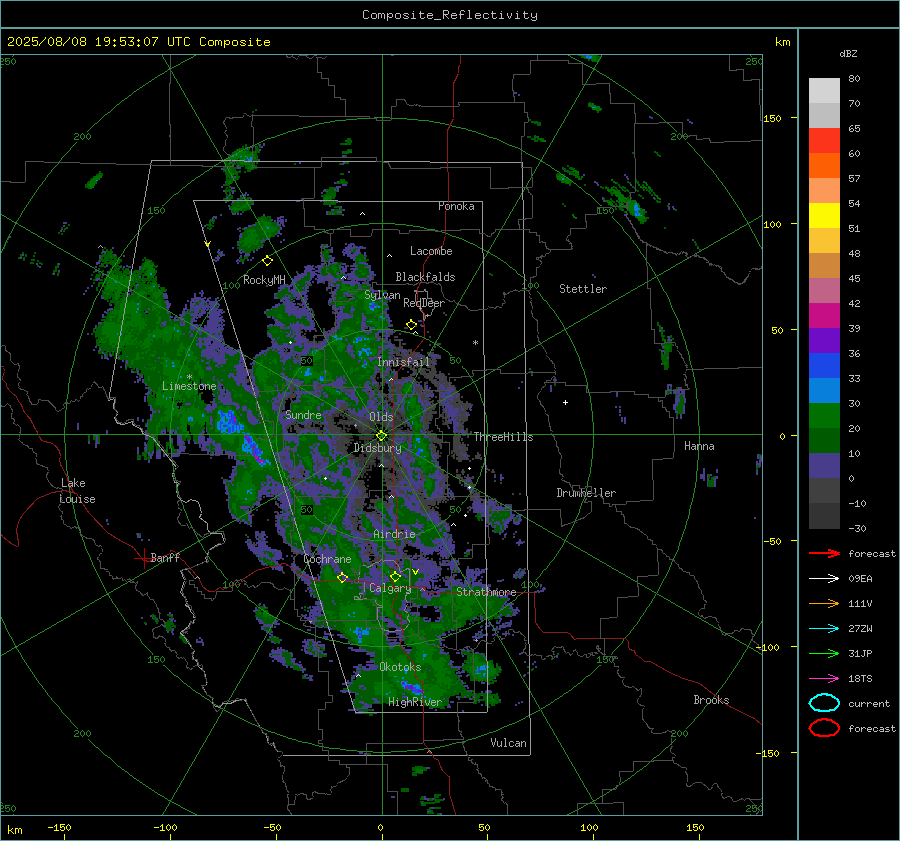Click the Airdrie label
Viewport: 900px width, 841px height.
(394, 534)
